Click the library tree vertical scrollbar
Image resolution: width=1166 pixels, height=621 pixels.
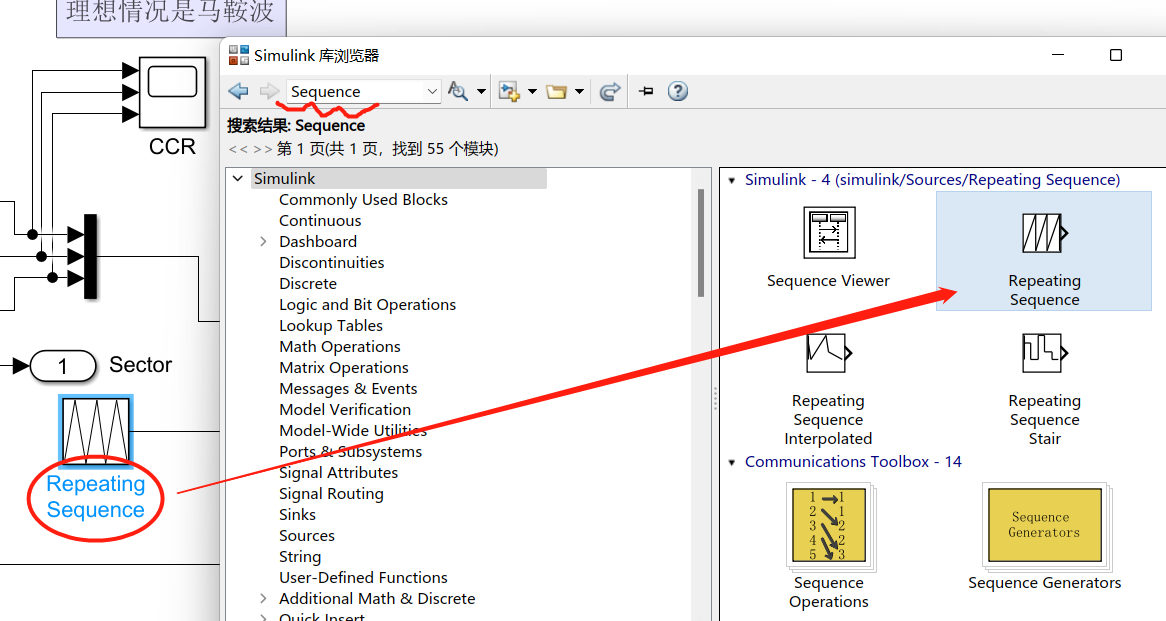point(700,242)
